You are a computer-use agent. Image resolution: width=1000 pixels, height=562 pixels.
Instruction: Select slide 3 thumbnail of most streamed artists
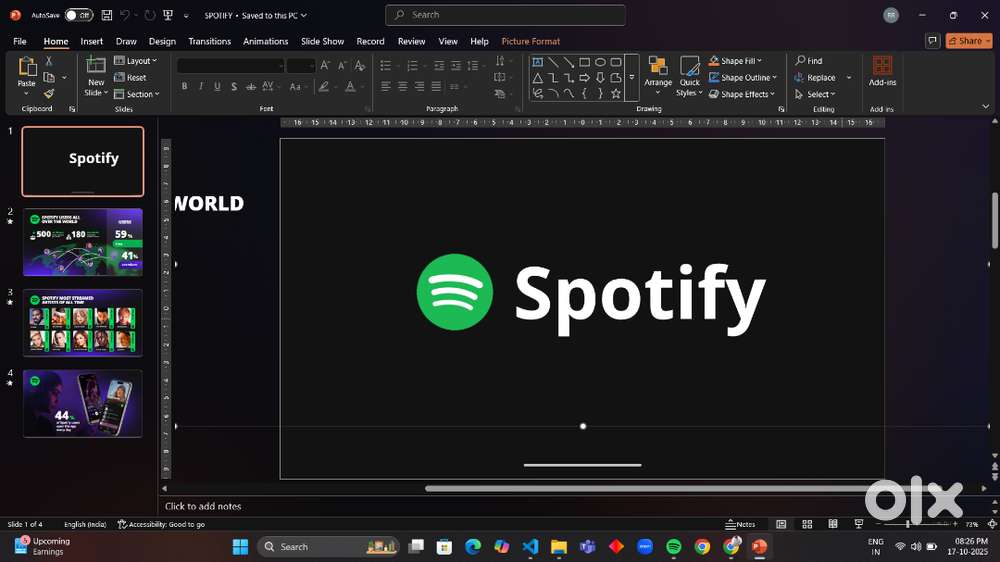(x=83, y=323)
